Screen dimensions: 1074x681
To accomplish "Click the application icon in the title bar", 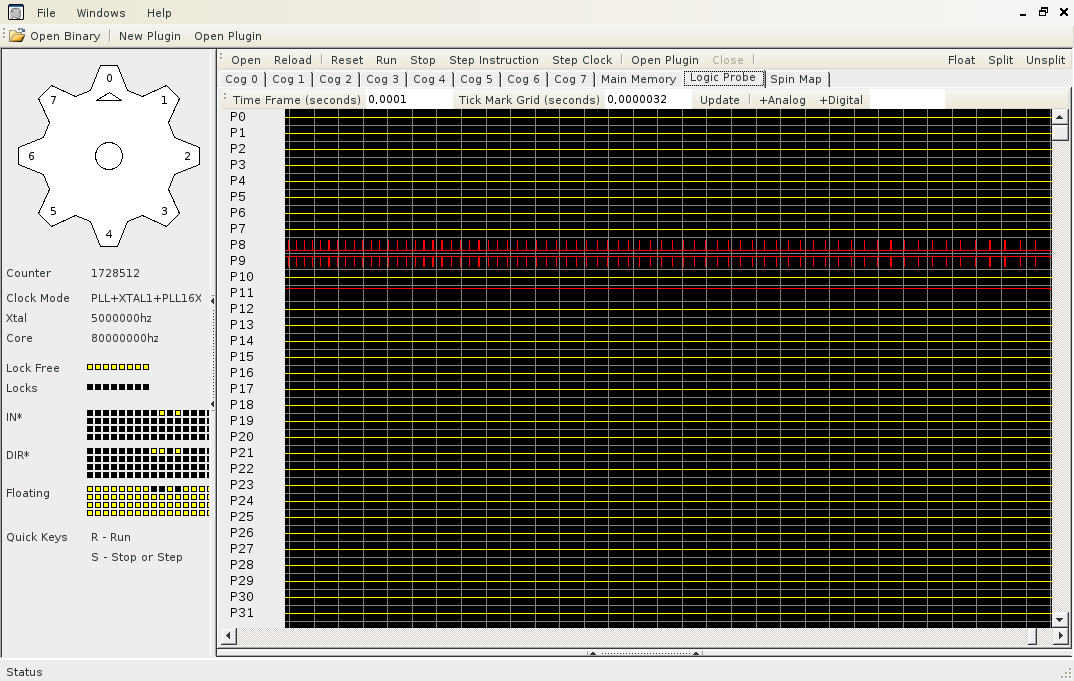I will pyautogui.click(x=15, y=13).
